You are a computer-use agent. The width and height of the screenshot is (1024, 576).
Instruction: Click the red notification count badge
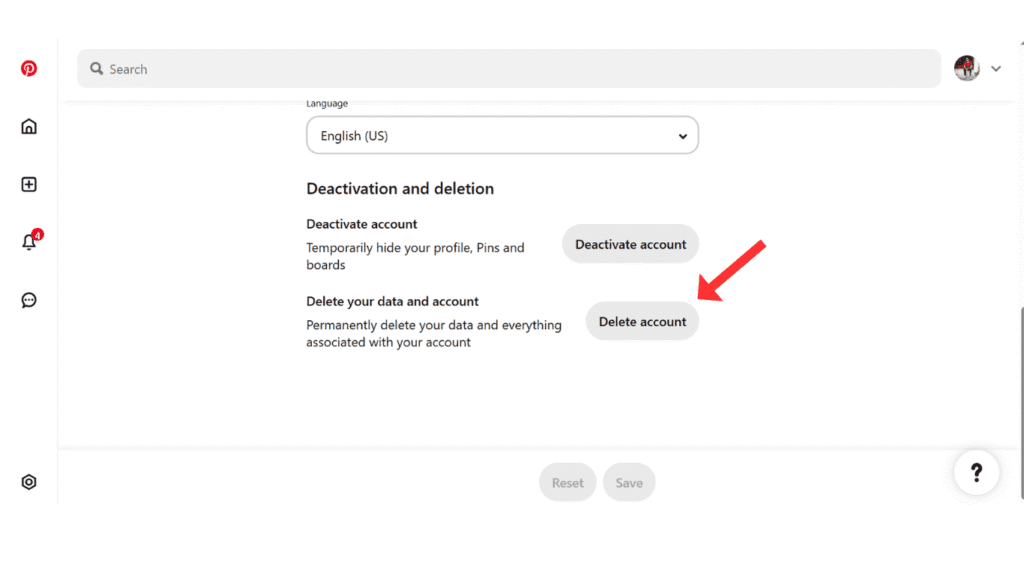[x=37, y=235]
